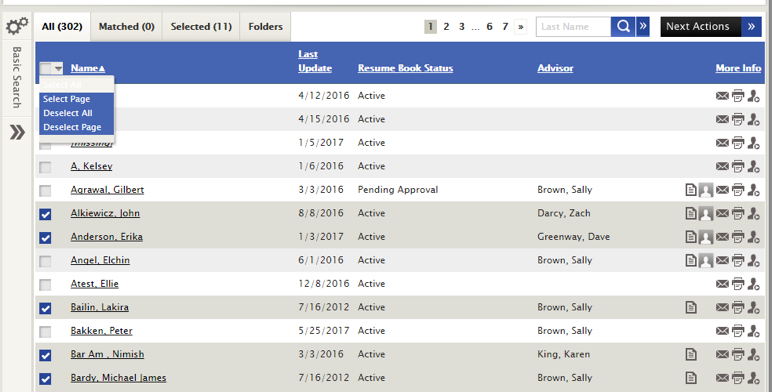Uncheck the Bardy, Michael James checkbox
Screen dimensions: 772x392
coord(45,379)
